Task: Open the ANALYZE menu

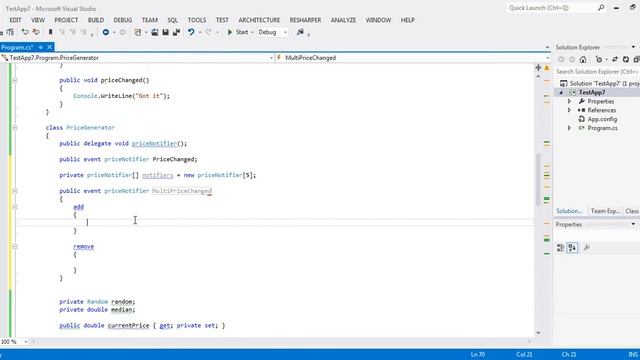Action: (x=343, y=20)
